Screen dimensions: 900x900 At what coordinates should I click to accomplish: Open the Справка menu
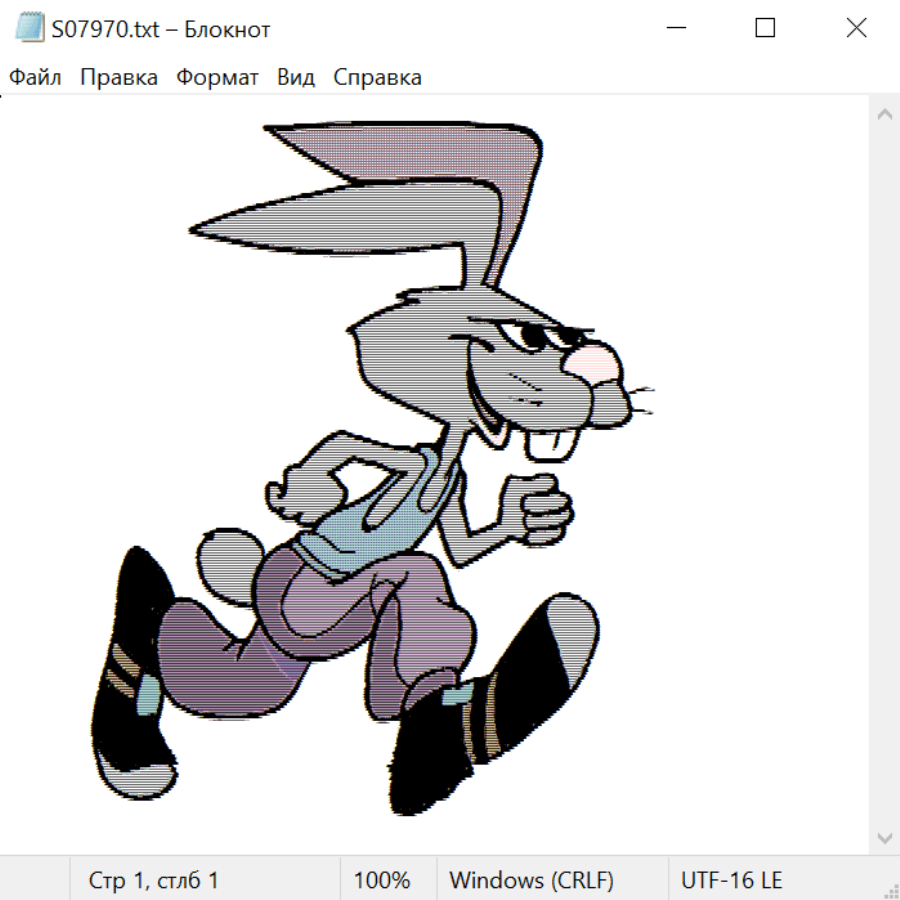coord(377,78)
